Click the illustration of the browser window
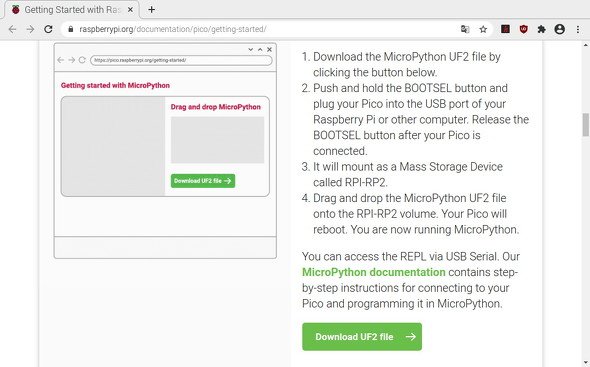The width and height of the screenshot is (590, 367). (x=165, y=151)
